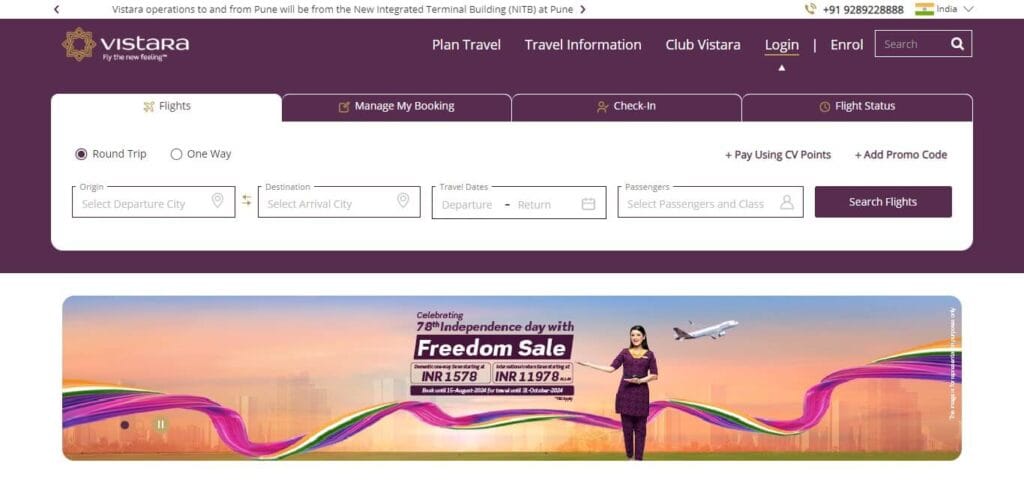Click the search magnifier icon
The image size is (1024, 481).
[957, 44]
